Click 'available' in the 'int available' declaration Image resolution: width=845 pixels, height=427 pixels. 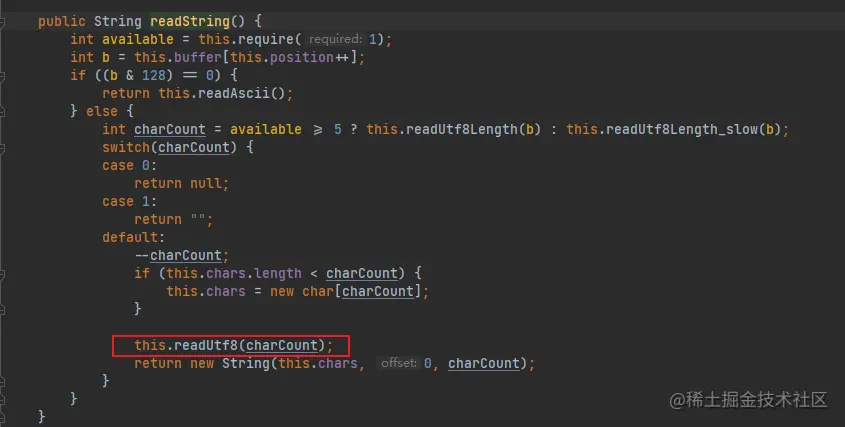click(138, 39)
